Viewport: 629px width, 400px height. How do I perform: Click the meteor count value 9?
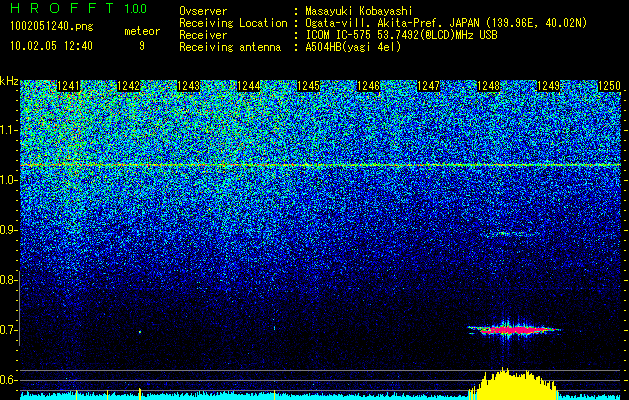pyautogui.click(x=142, y=46)
